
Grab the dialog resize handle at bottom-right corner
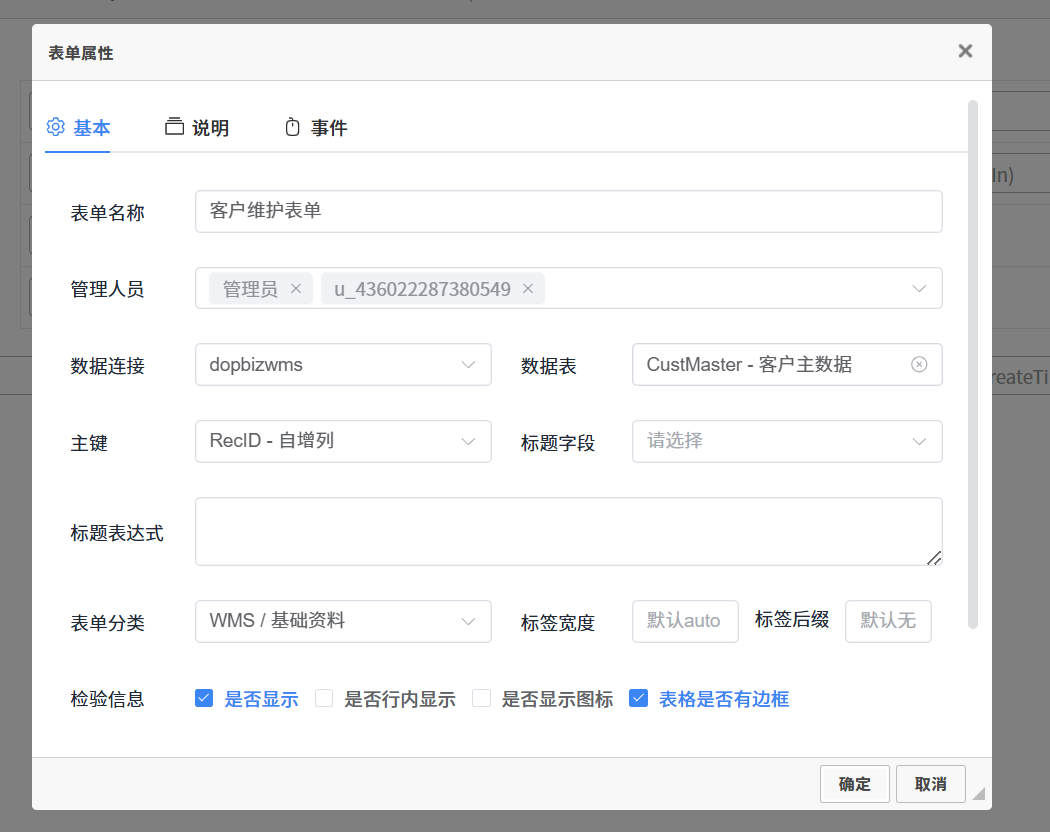coord(978,793)
